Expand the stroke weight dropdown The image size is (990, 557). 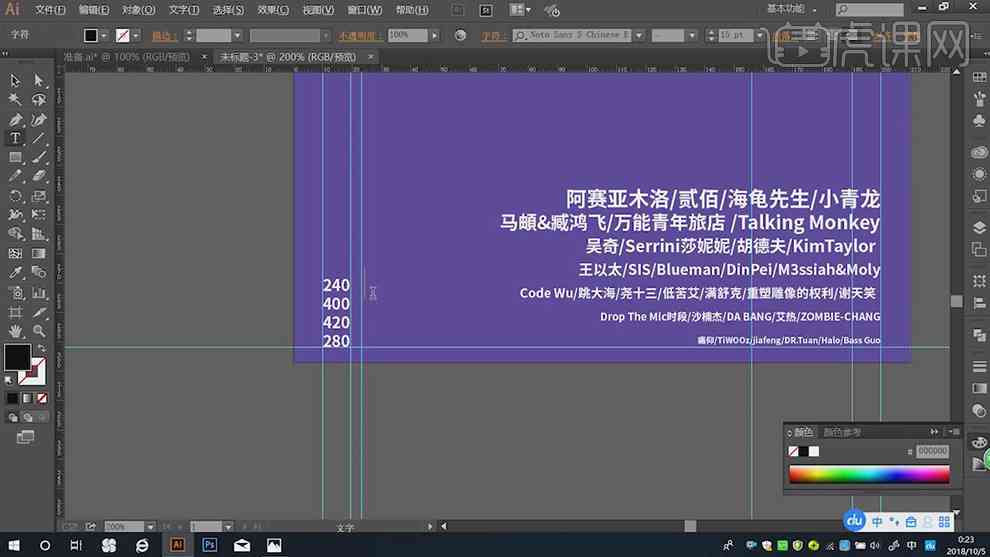click(237, 35)
